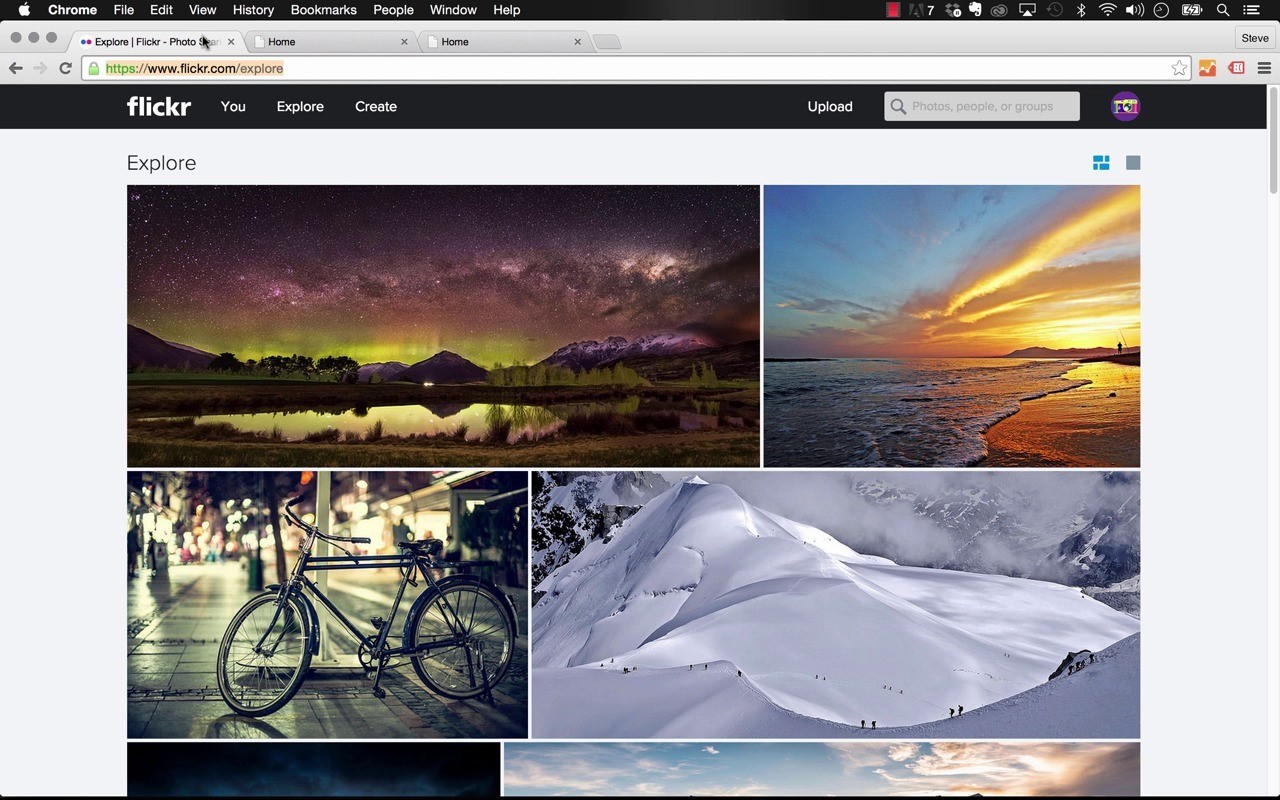Open the Chrome hamburger menu
This screenshot has width=1280, height=800.
pyautogui.click(x=1264, y=68)
